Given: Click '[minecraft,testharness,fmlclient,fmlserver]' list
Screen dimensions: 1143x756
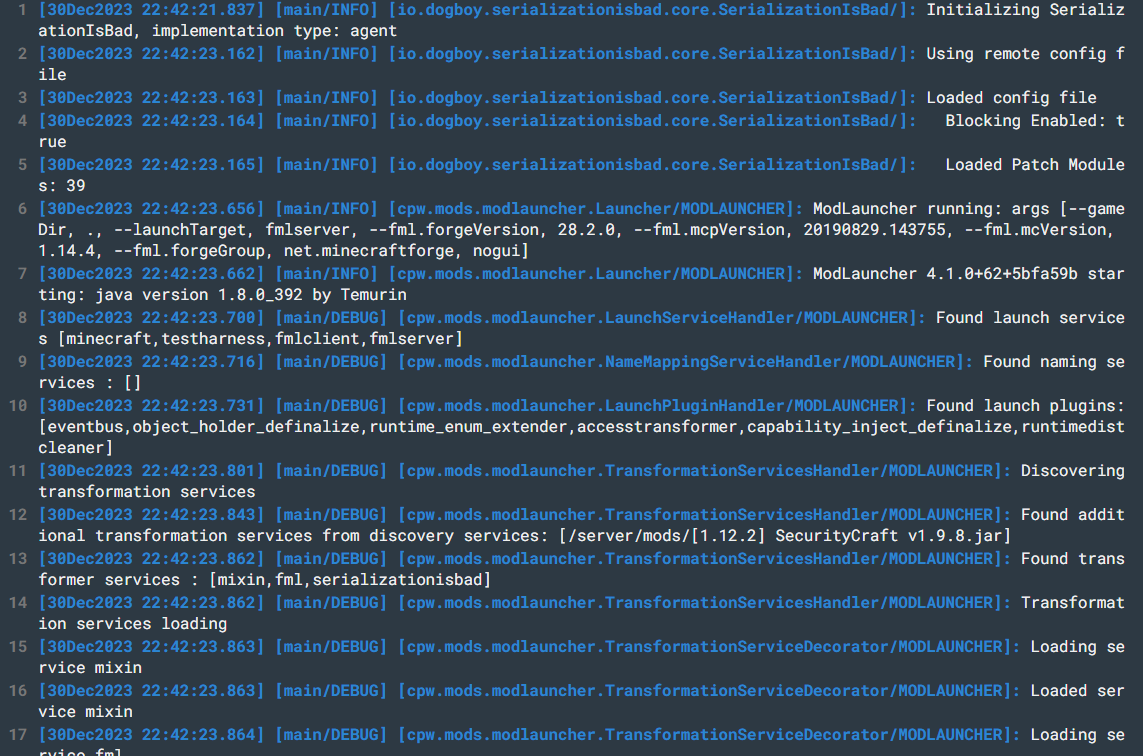Looking at the screenshot, I should click(x=260, y=339).
